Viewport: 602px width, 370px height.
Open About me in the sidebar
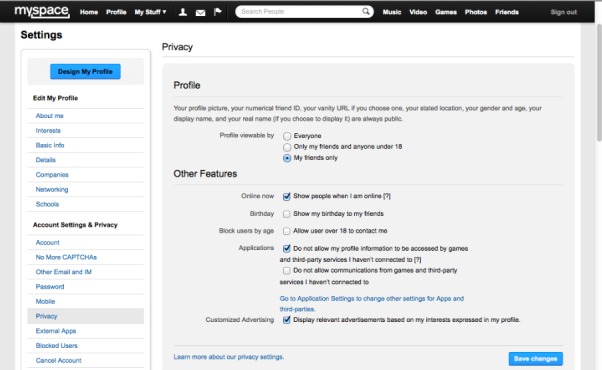pos(50,116)
